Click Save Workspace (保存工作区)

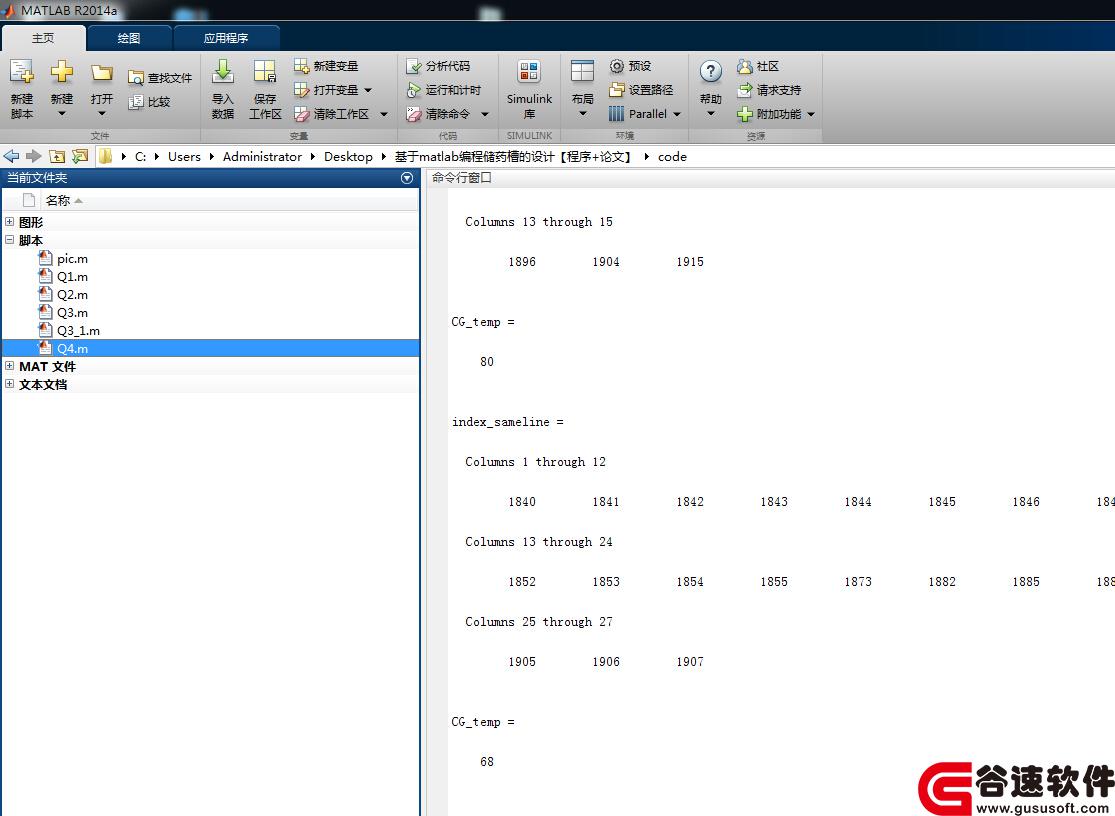(265, 89)
